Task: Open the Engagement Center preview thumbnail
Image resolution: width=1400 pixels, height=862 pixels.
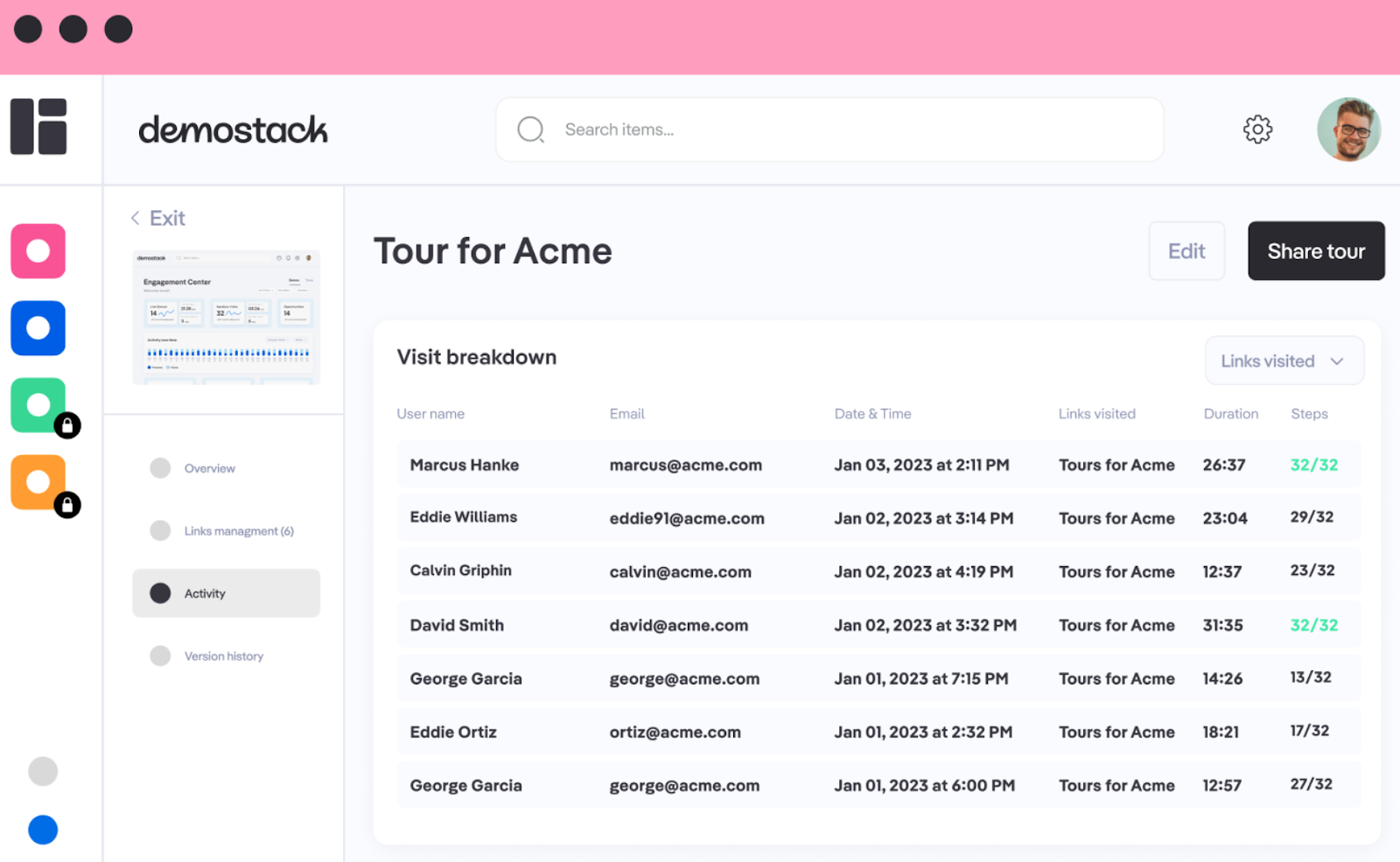Action: pos(226,317)
